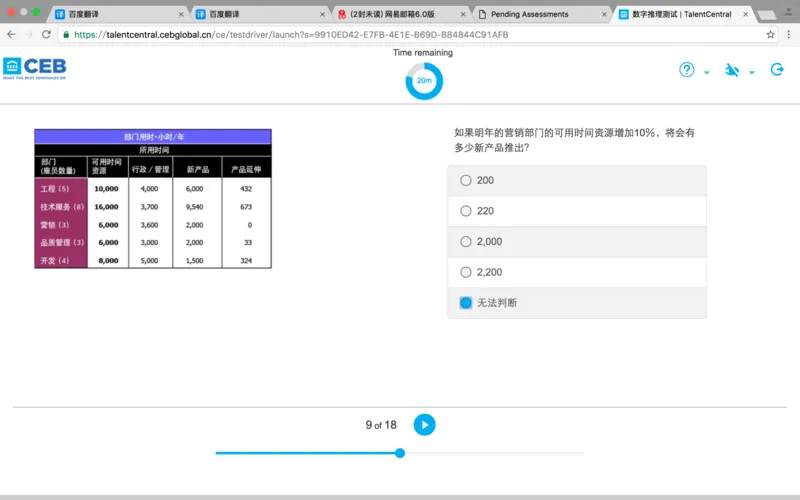Click the 行政/管理 column header
800x500 pixels.
(151, 169)
